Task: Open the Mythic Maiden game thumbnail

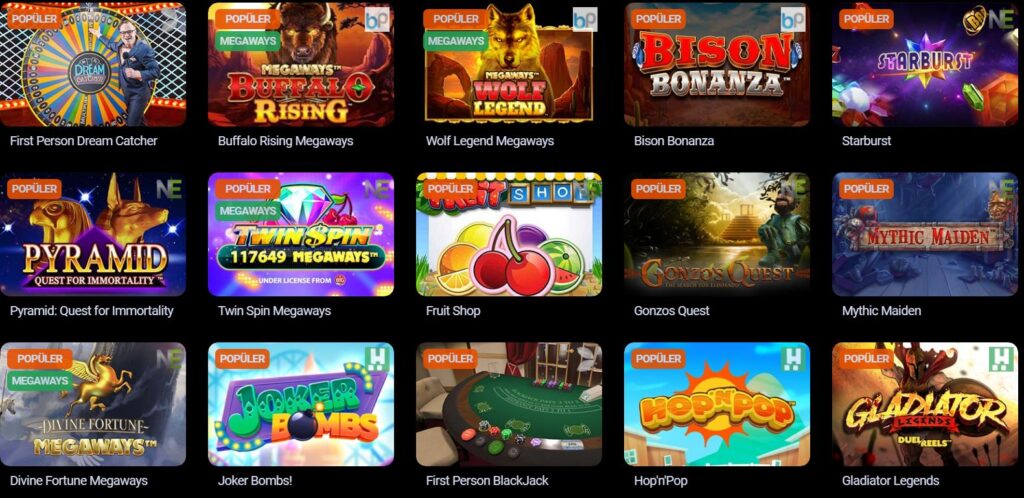Action: [x=925, y=234]
